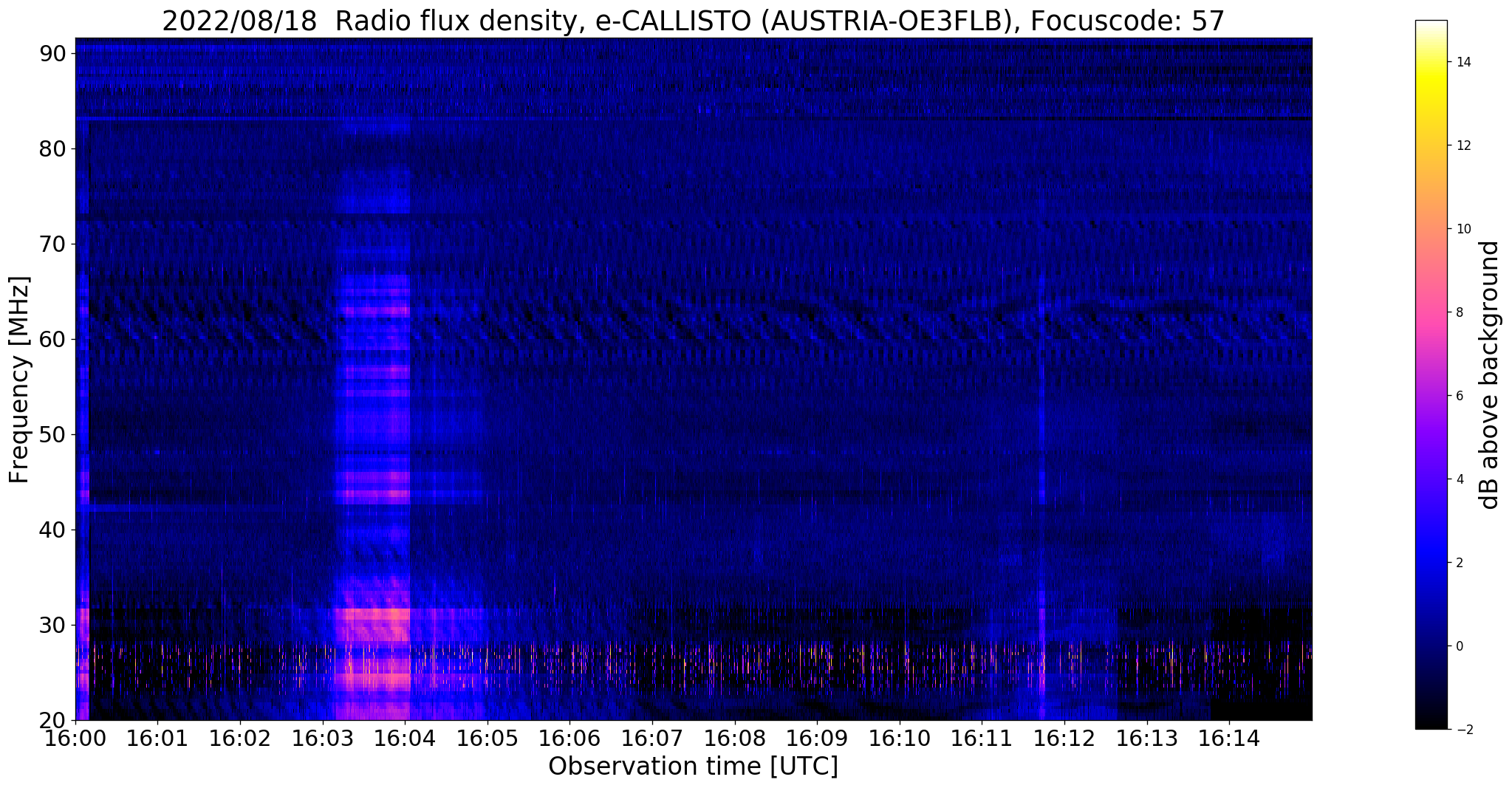Click the colorbar tick value 12
Screen dimensions: 1512x788
(1463, 145)
